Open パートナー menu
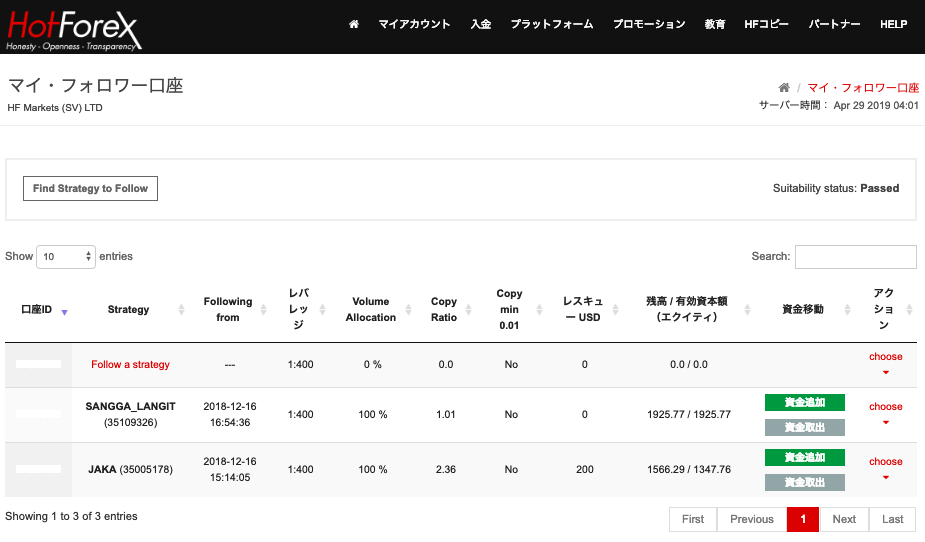The height and width of the screenshot is (542, 925). 834,24
